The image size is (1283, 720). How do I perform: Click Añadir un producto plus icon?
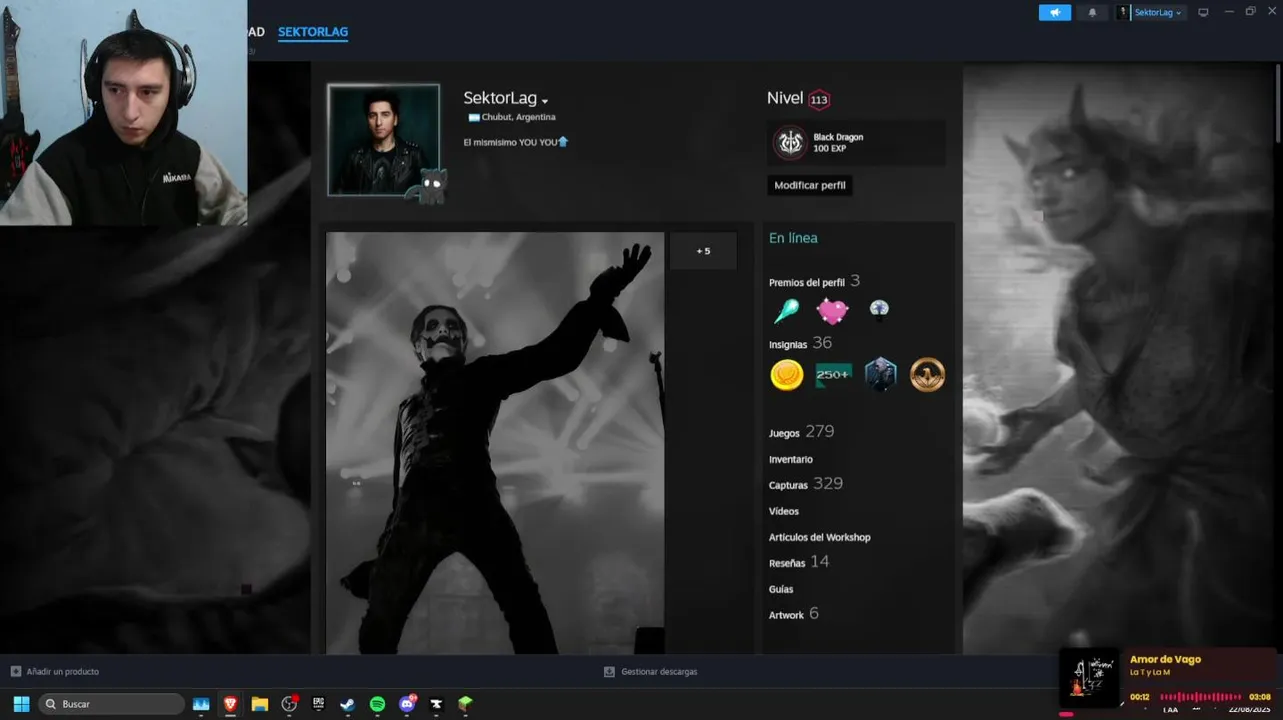pos(16,671)
